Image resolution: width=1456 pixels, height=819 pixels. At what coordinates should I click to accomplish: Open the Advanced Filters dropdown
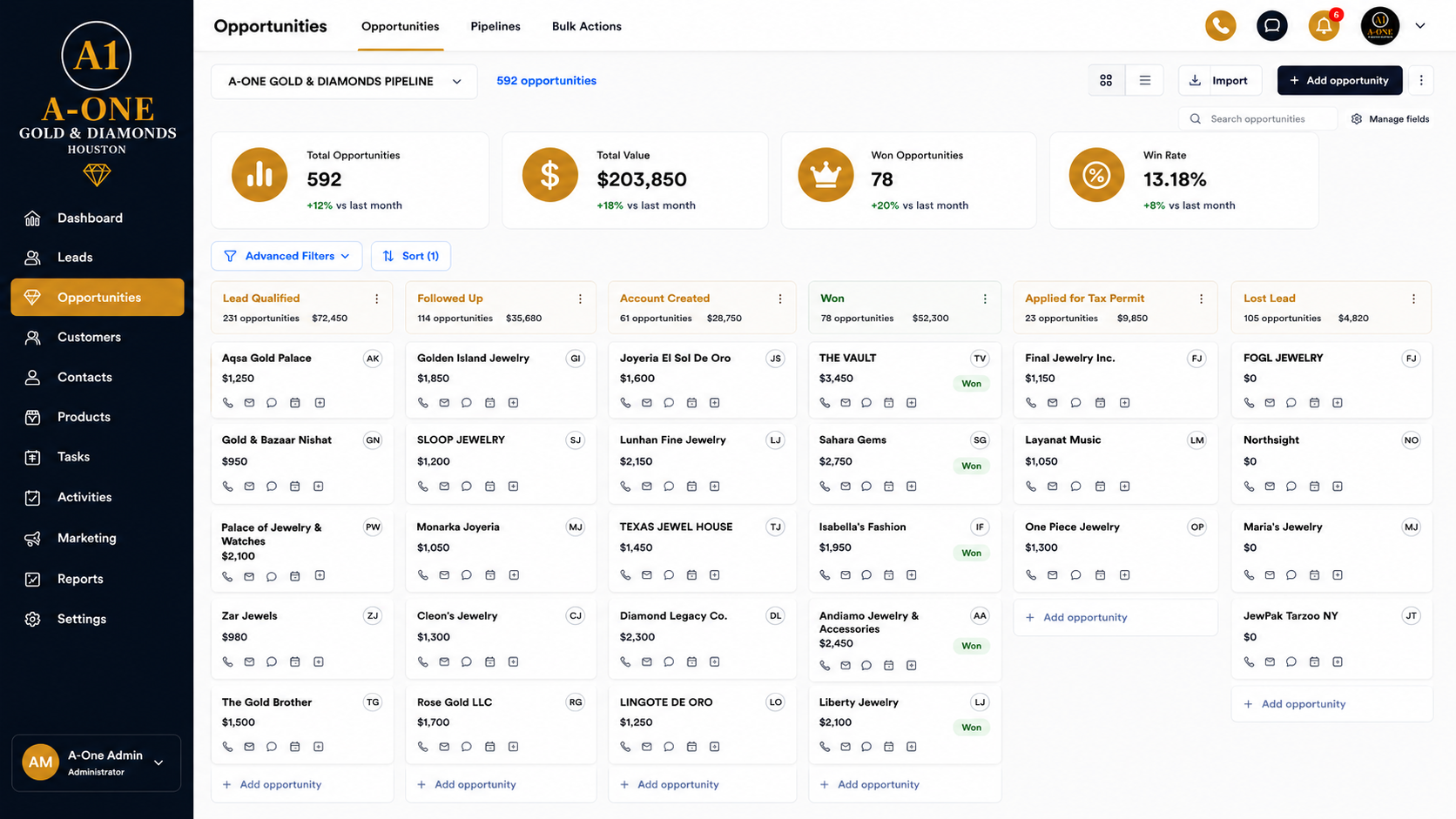click(x=286, y=256)
